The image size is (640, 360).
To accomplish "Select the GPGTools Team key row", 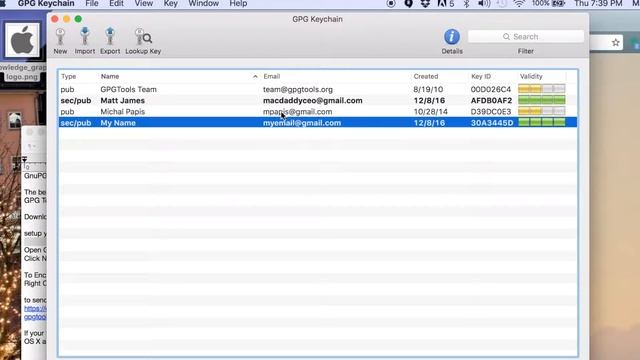I will 318,89.
